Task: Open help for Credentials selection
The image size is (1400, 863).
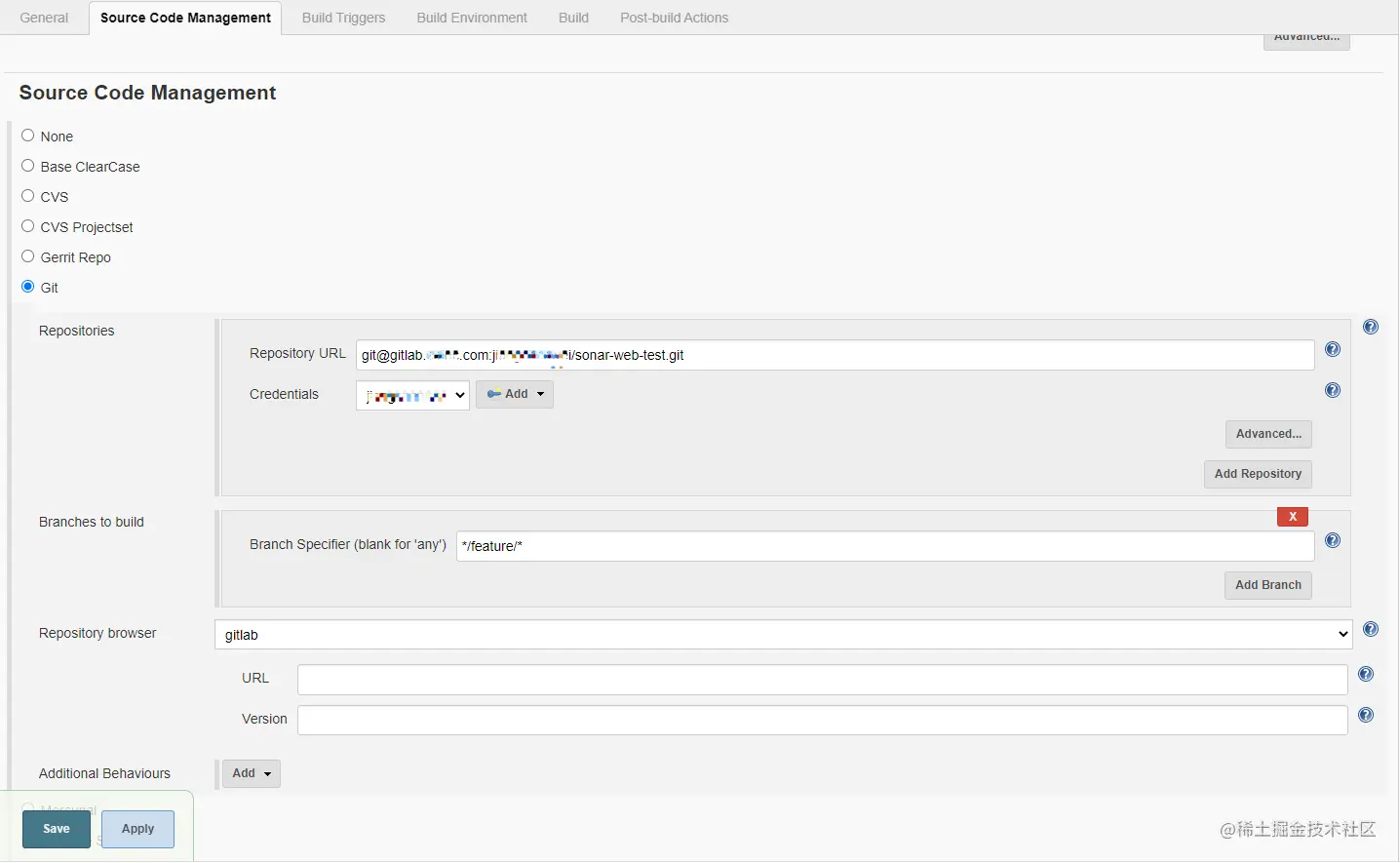Action: point(1333,390)
